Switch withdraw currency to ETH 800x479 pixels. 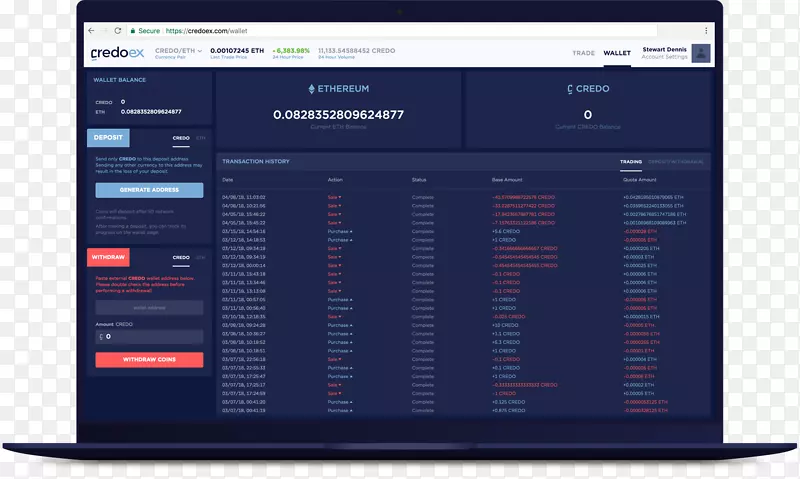pyautogui.click(x=201, y=257)
